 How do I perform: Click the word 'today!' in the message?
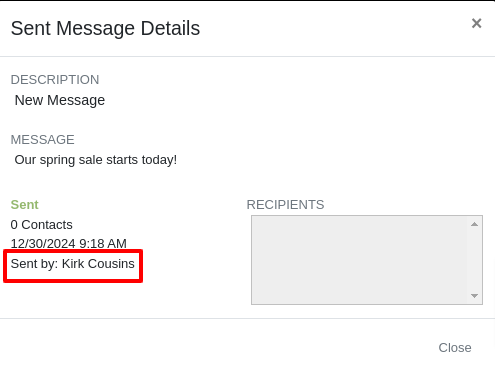(159, 160)
